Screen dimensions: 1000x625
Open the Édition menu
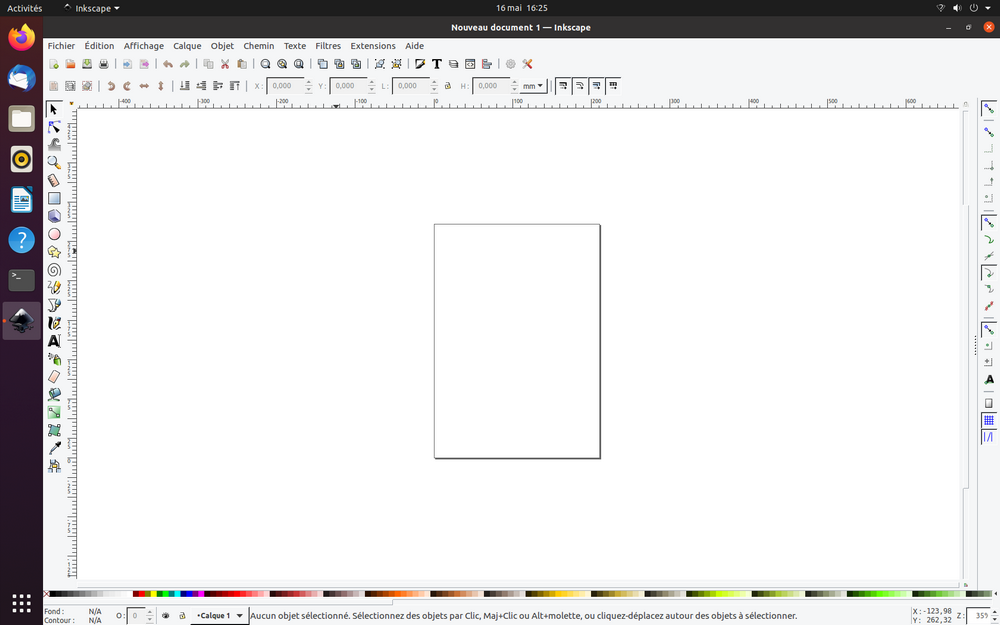[x=99, y=46]
